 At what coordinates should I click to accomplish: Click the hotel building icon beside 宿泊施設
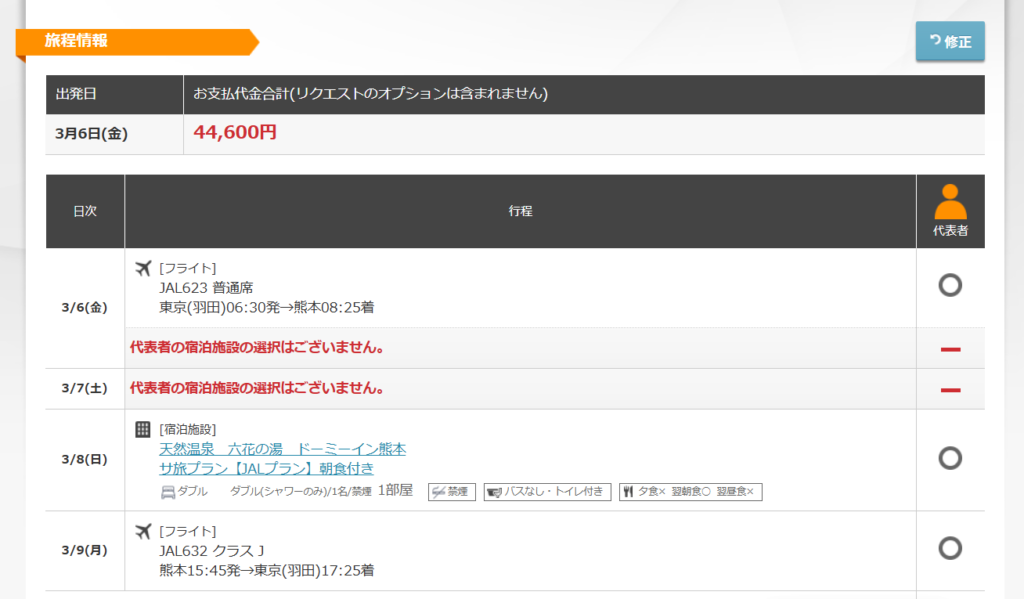tap(143, 429)
